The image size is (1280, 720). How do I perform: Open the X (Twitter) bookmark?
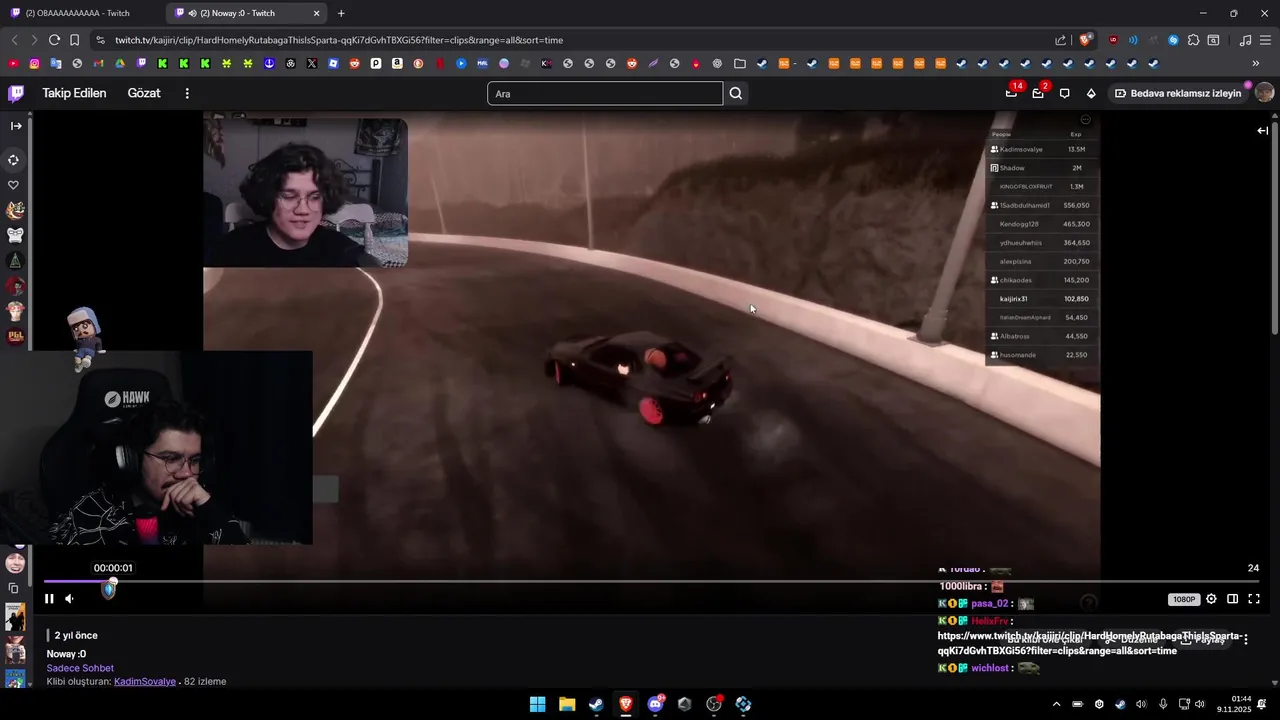312,63
